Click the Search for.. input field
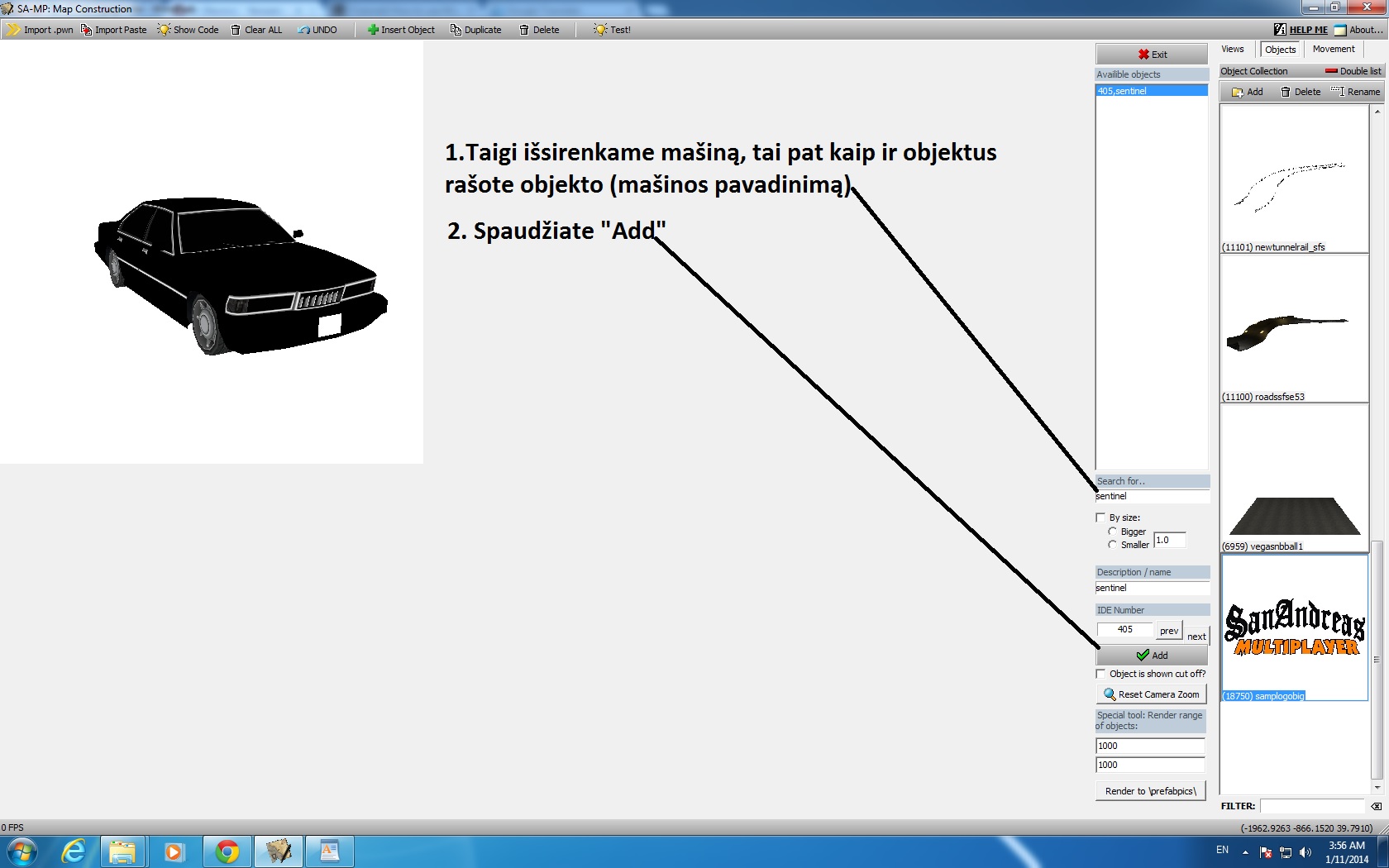Viewport: 1389px width, 868px height. tap(1152, 496)
